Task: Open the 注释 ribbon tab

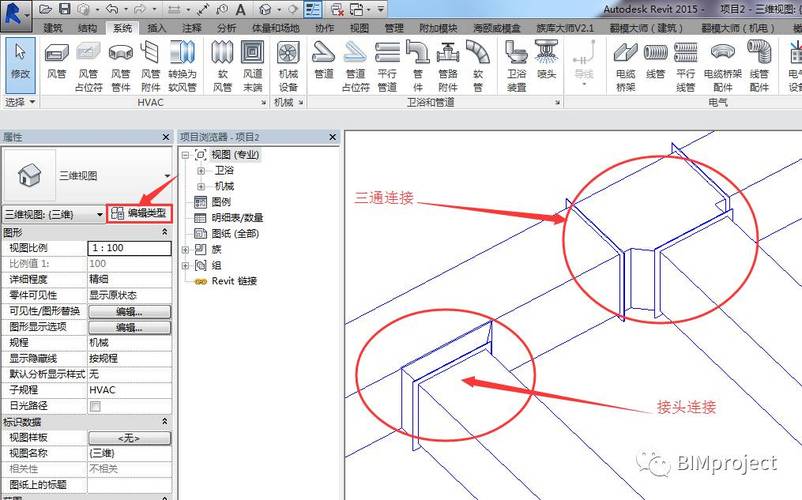Action: pos(191,28)
